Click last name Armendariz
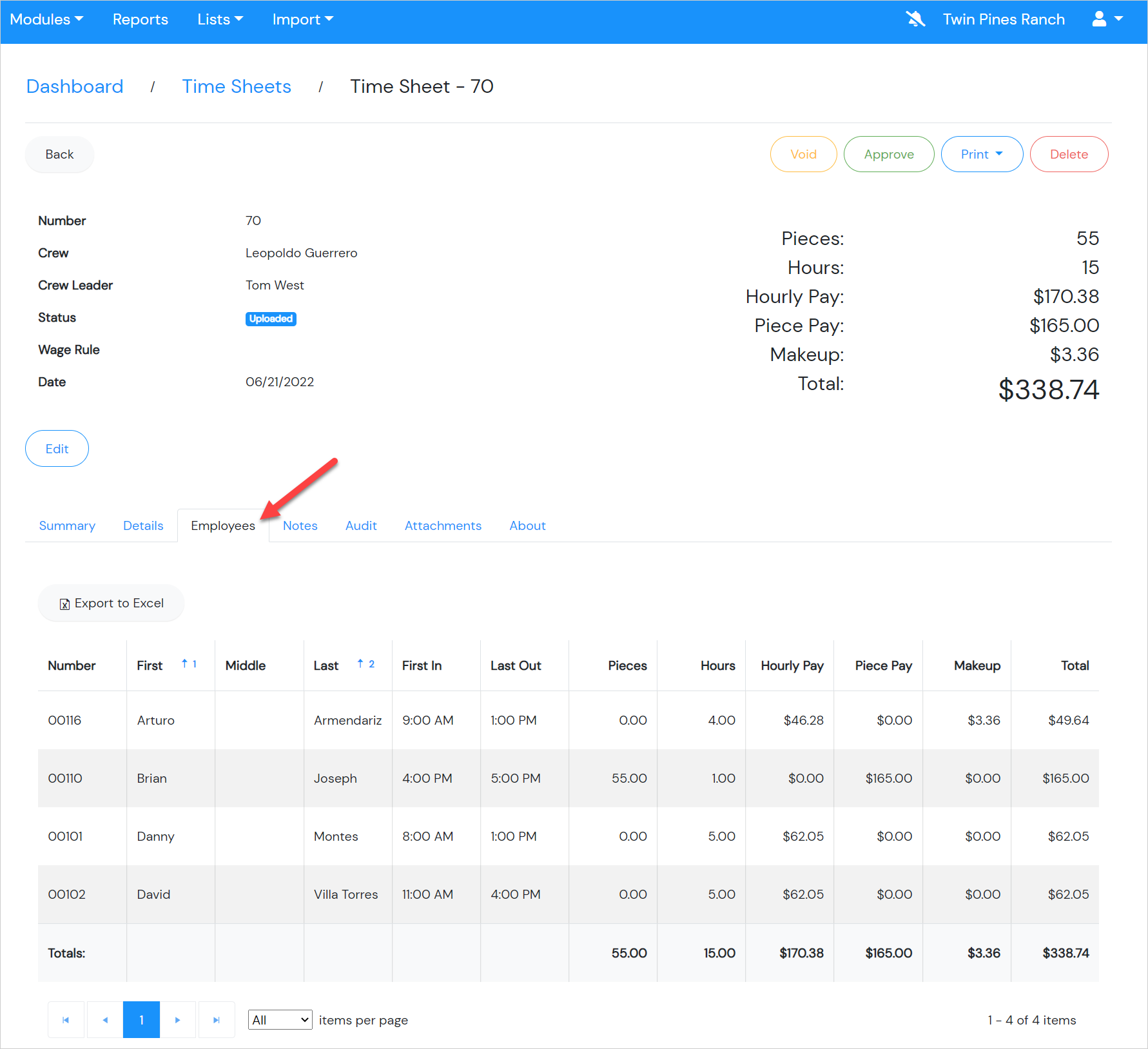The image size is (1148, 1049). pos(347,720)
